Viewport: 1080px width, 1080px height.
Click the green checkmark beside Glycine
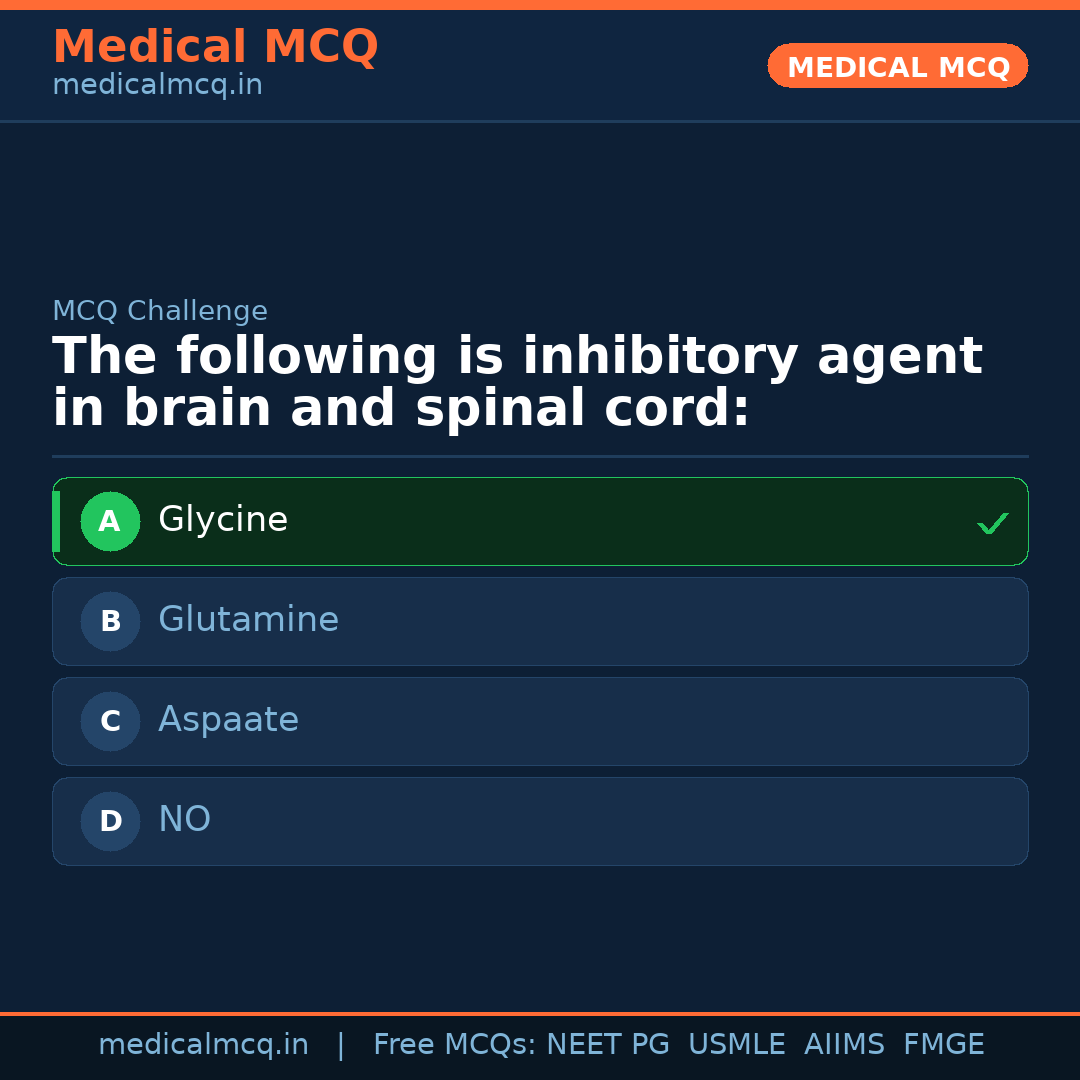(992, 523)
